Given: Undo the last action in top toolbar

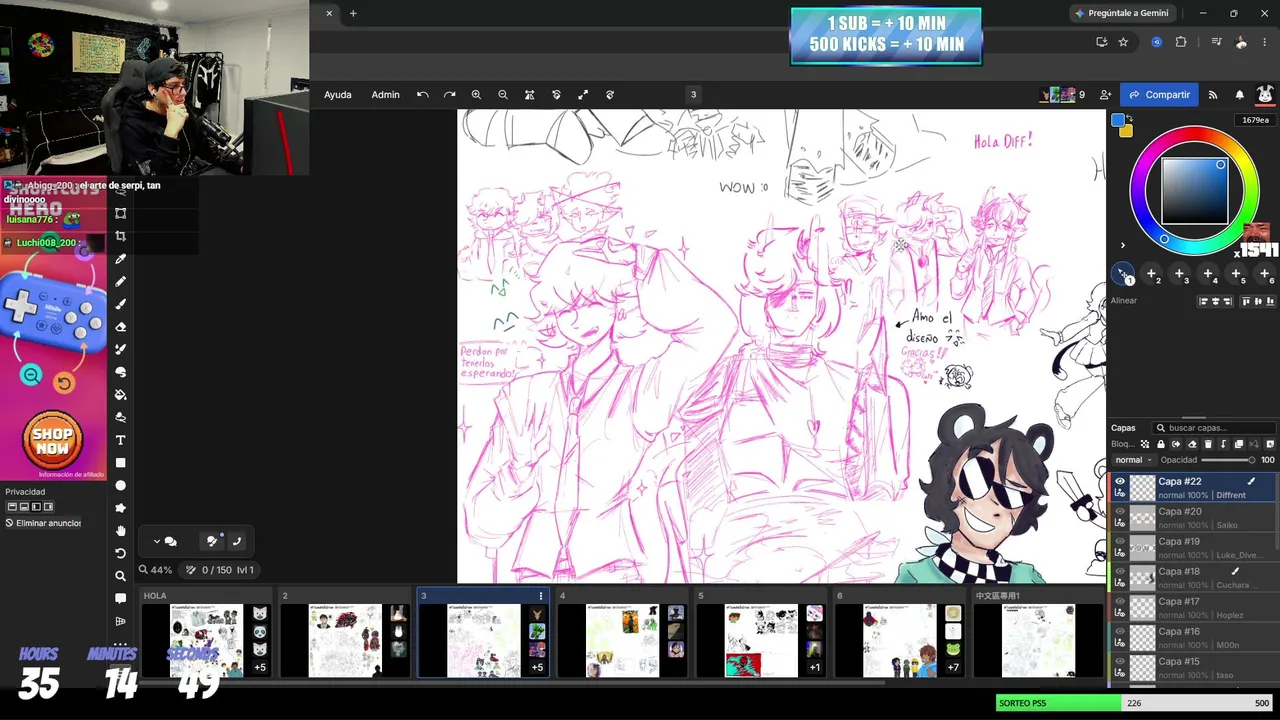Looking at the screenshot, I should (x=423, y=95).
